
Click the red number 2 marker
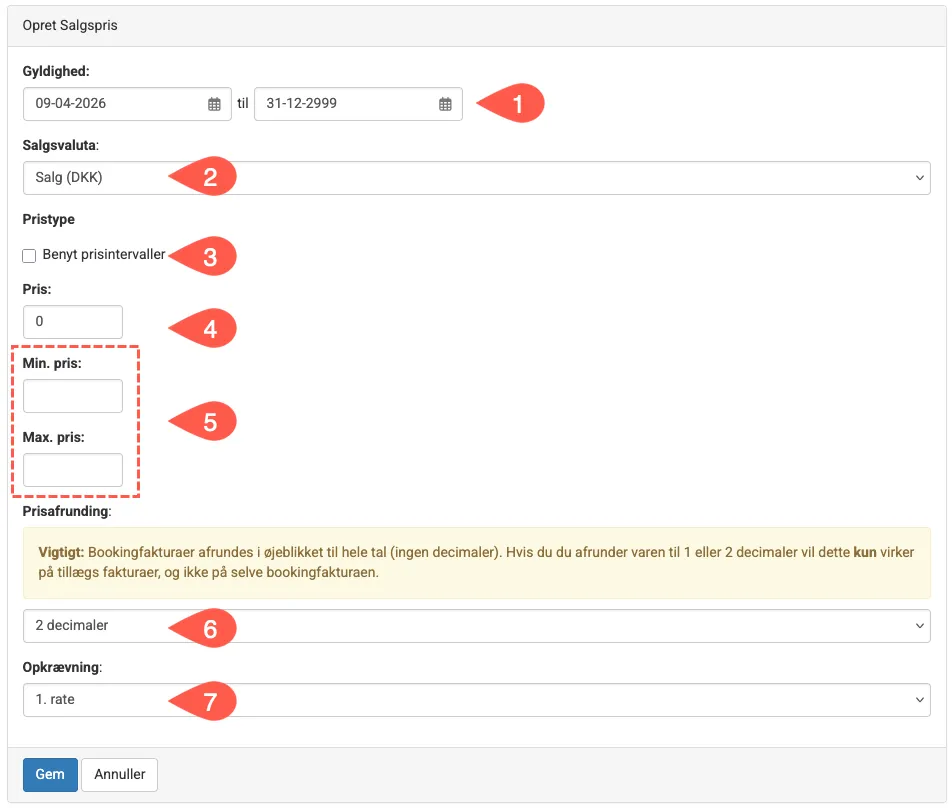[x=207, y=178]
